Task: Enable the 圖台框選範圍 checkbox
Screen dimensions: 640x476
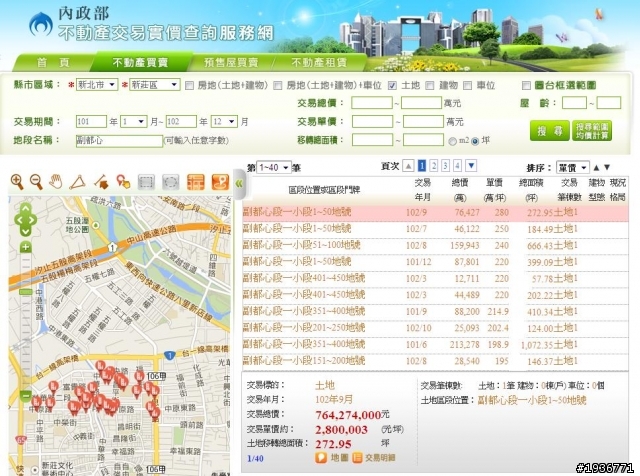Action: coord(527,85)
